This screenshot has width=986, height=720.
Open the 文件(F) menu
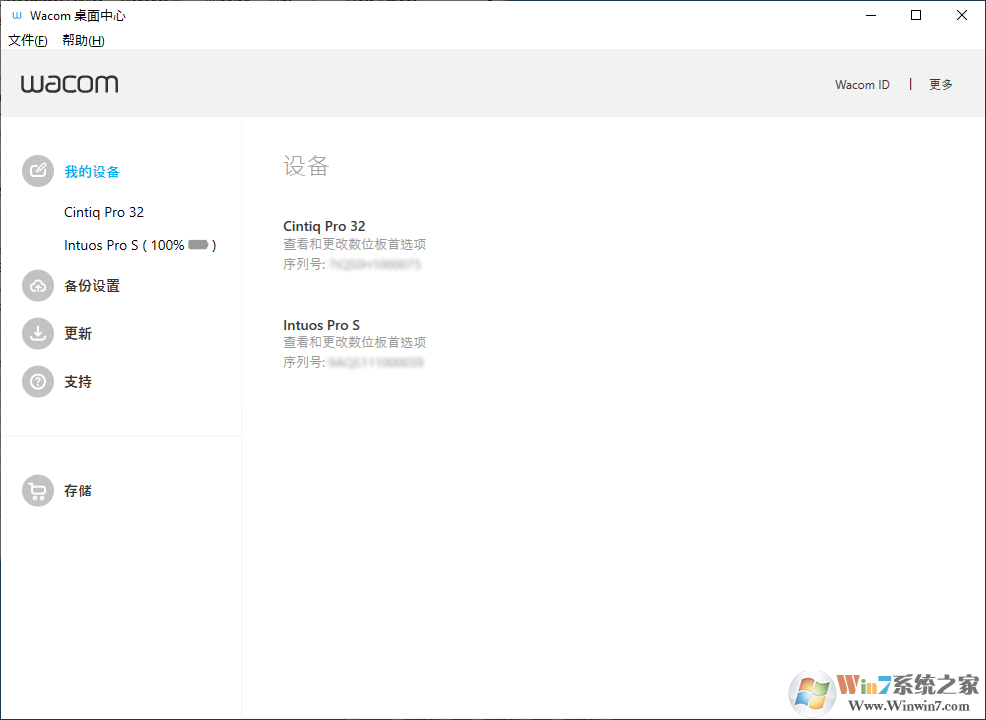(x=28, y=40)
